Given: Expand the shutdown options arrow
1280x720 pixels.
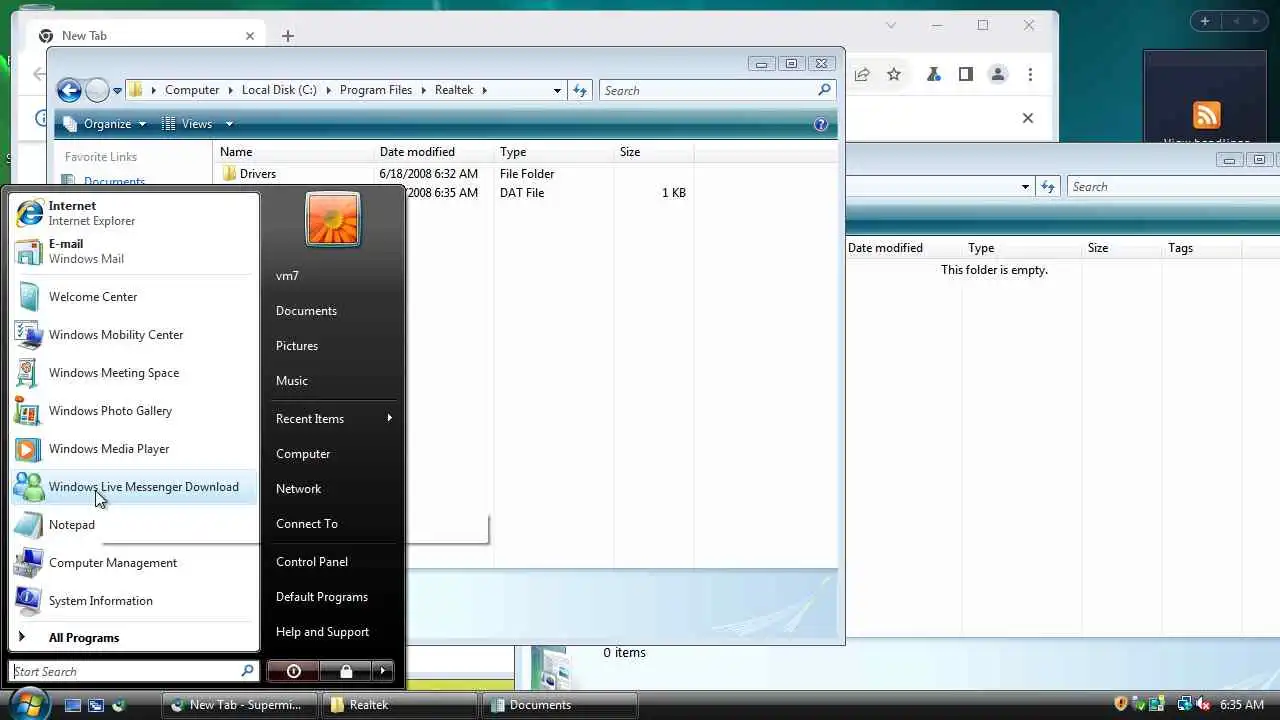Looking at the screenshot, I should [x=383, y=671].
